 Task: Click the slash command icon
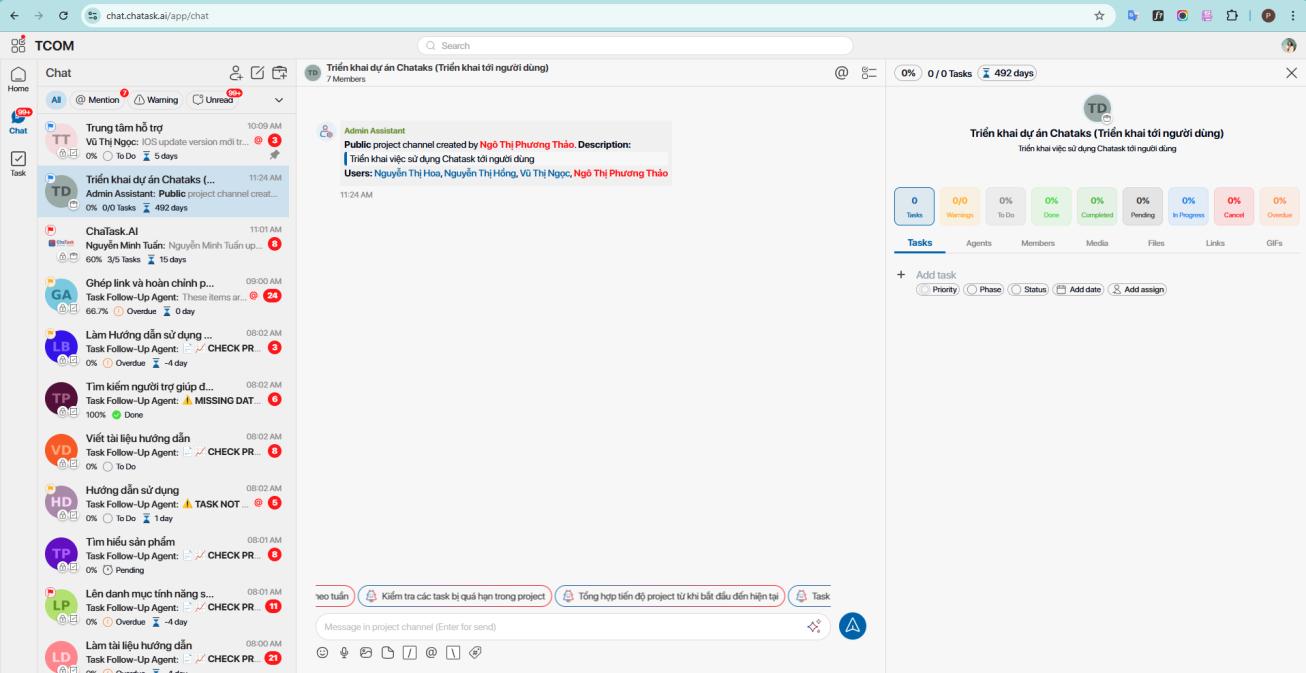(x=410, y=652)
